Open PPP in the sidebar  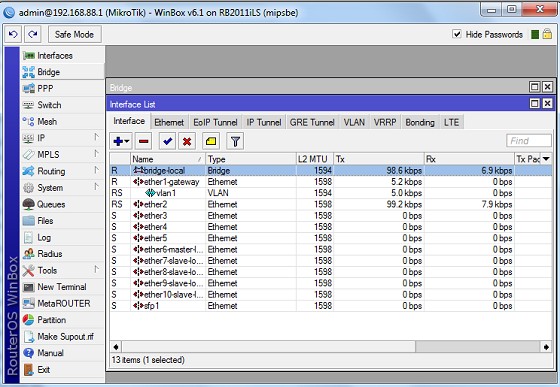62,89
